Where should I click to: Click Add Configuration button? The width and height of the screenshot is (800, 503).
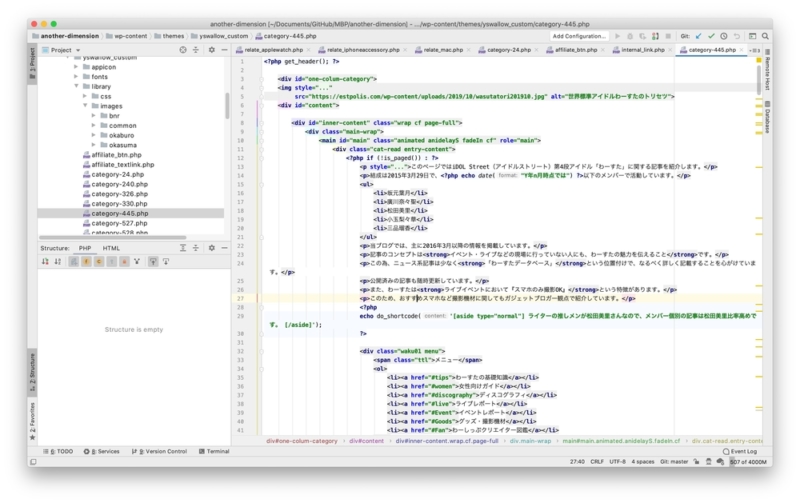coord(579,36)
